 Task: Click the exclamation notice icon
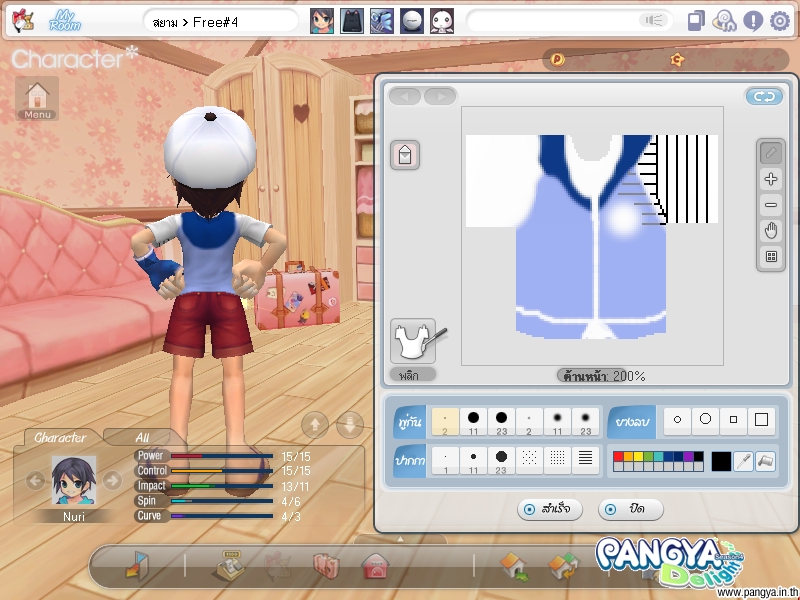(753, 21)
